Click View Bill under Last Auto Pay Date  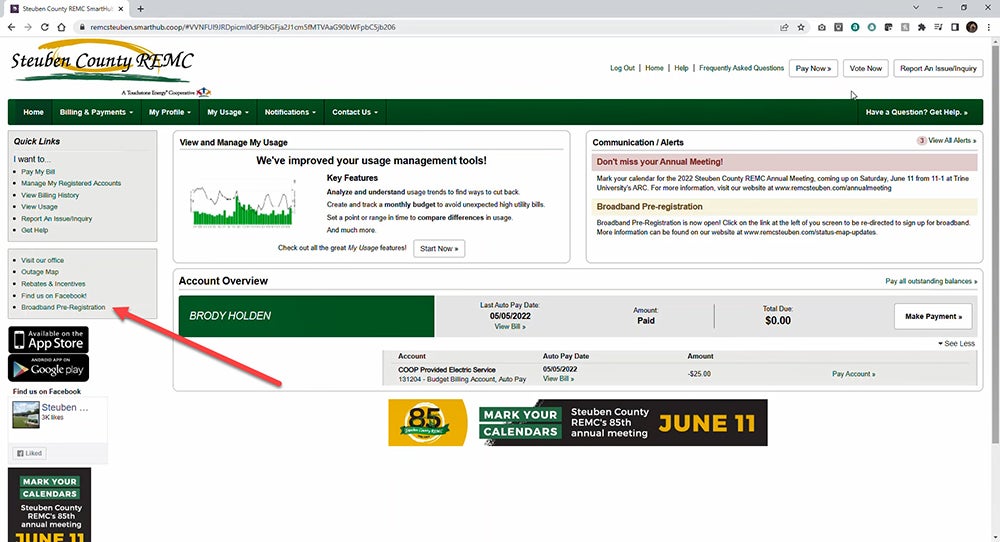510,326
